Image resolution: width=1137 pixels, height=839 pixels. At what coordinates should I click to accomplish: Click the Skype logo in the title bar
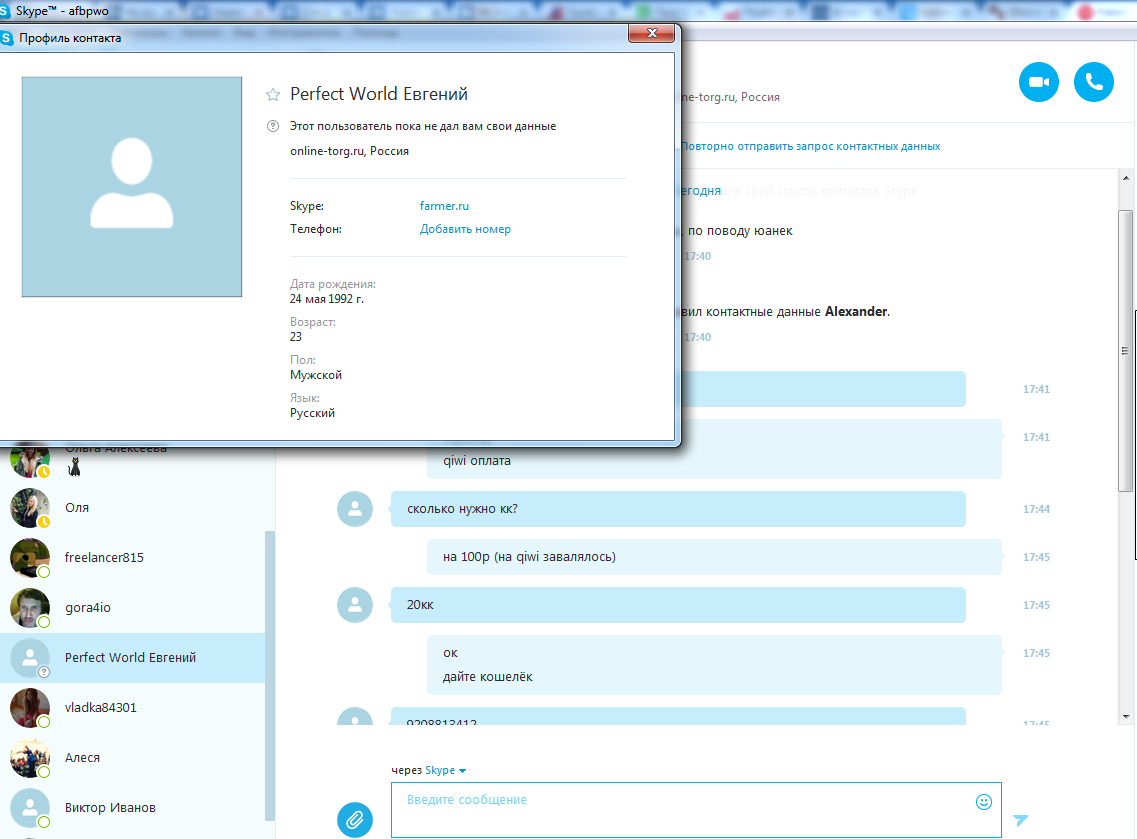point(5,11)
